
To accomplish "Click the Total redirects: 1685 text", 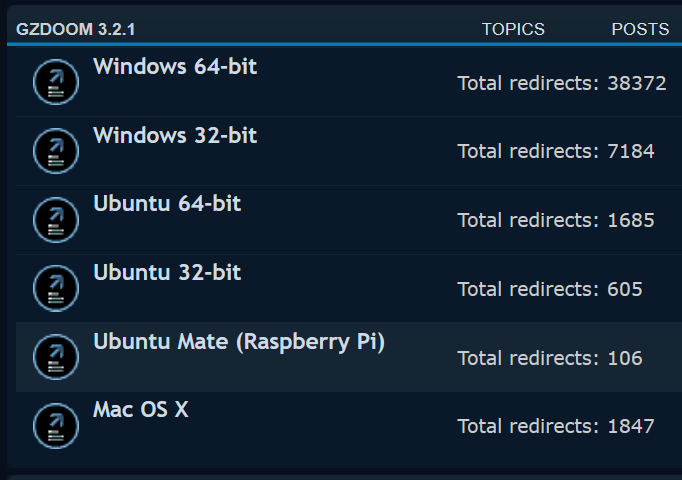I will pos(556,220).
